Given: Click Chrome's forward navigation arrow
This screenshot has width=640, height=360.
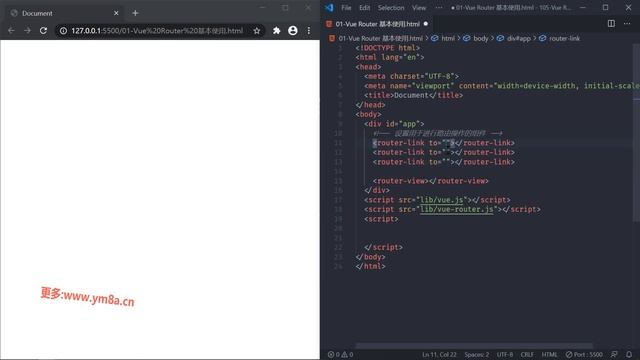Looking at the screenshot, I should tap(27, 31).
